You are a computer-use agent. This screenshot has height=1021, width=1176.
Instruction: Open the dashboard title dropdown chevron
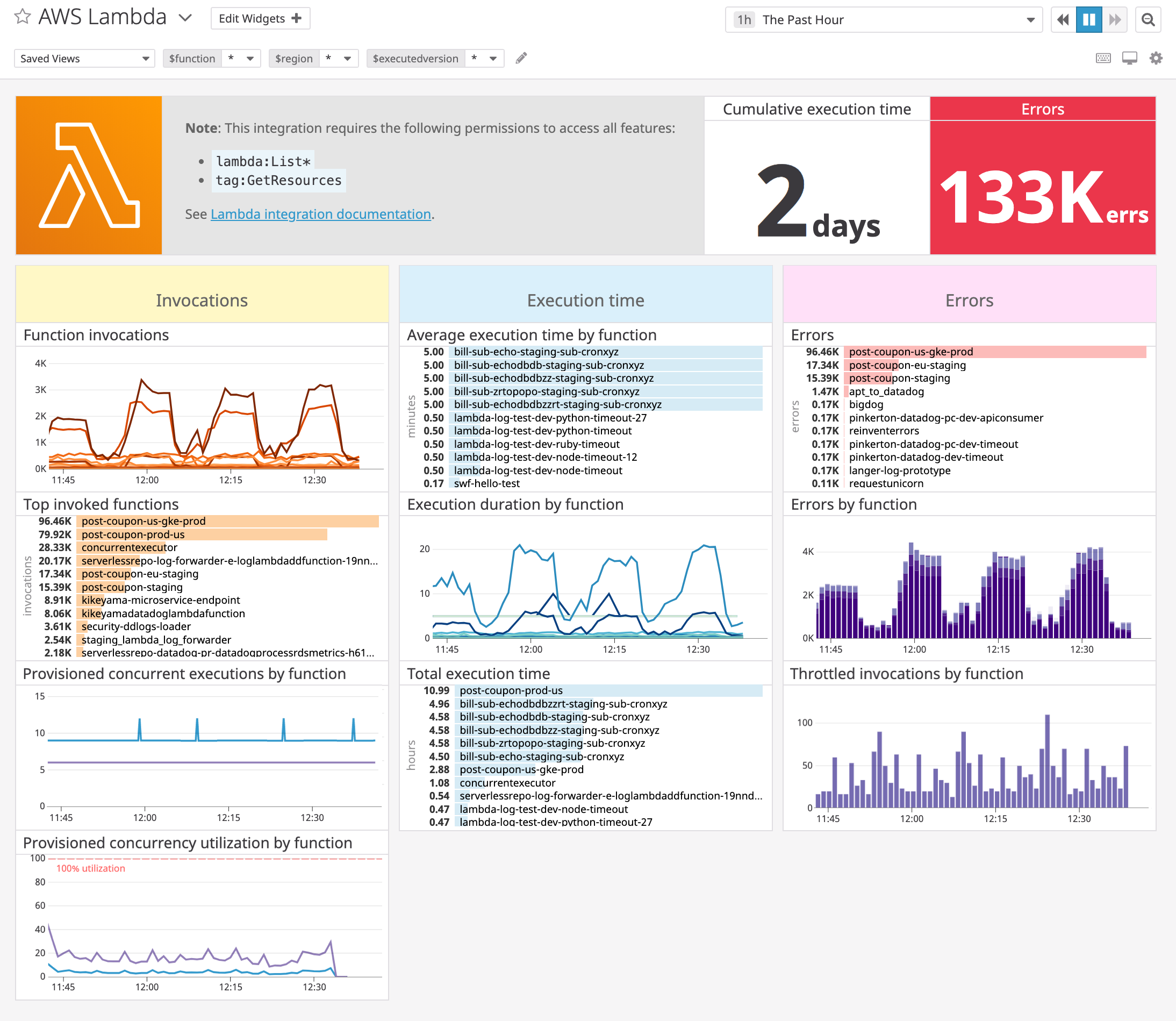(x=185, y=18)
